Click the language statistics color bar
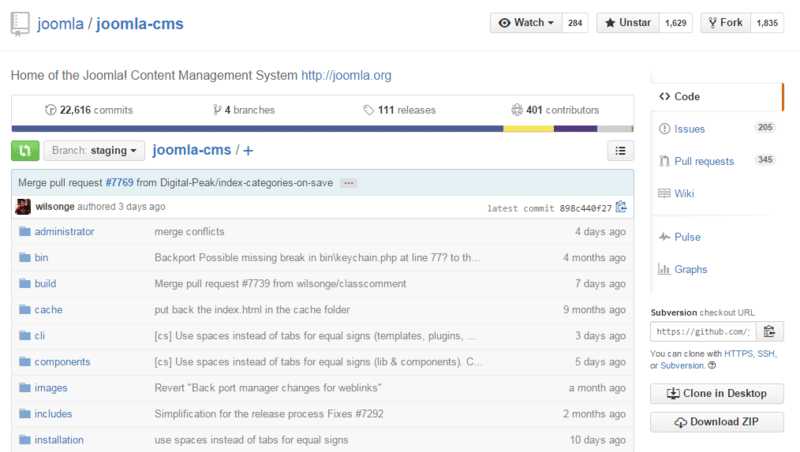800x452 pixels. click(x=322, y=129)
